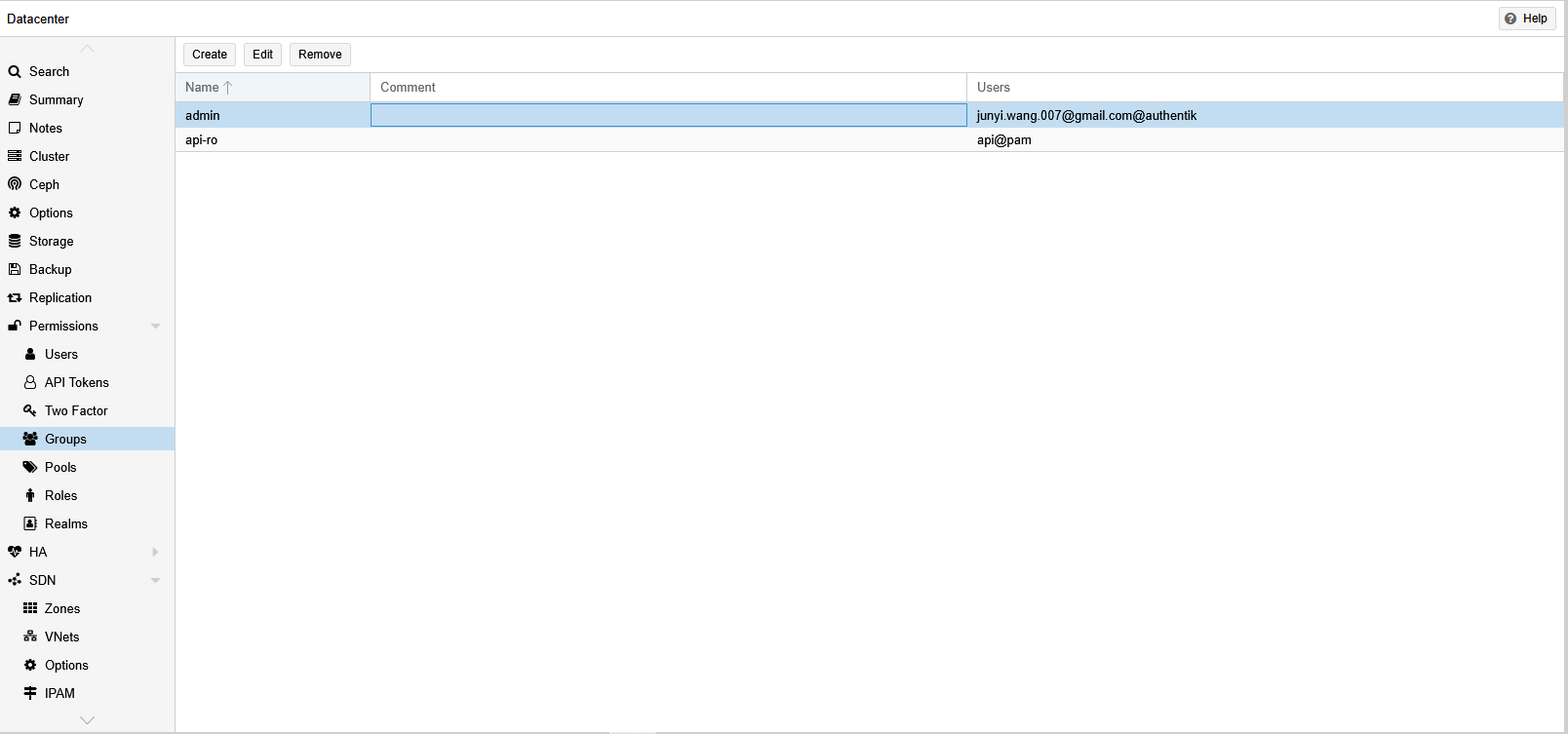Image resolution: width=1568 pixels, height=734 pixels.
Task: Click the Replication arrows icon
Action: (x=15, y=297)
